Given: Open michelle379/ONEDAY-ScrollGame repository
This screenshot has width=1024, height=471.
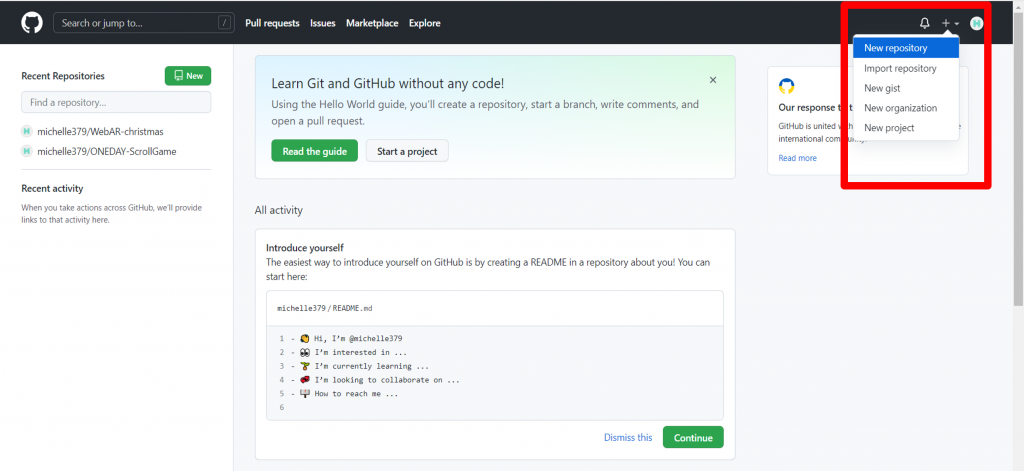Looking at the screenshot, I should [x=106, y=152].
